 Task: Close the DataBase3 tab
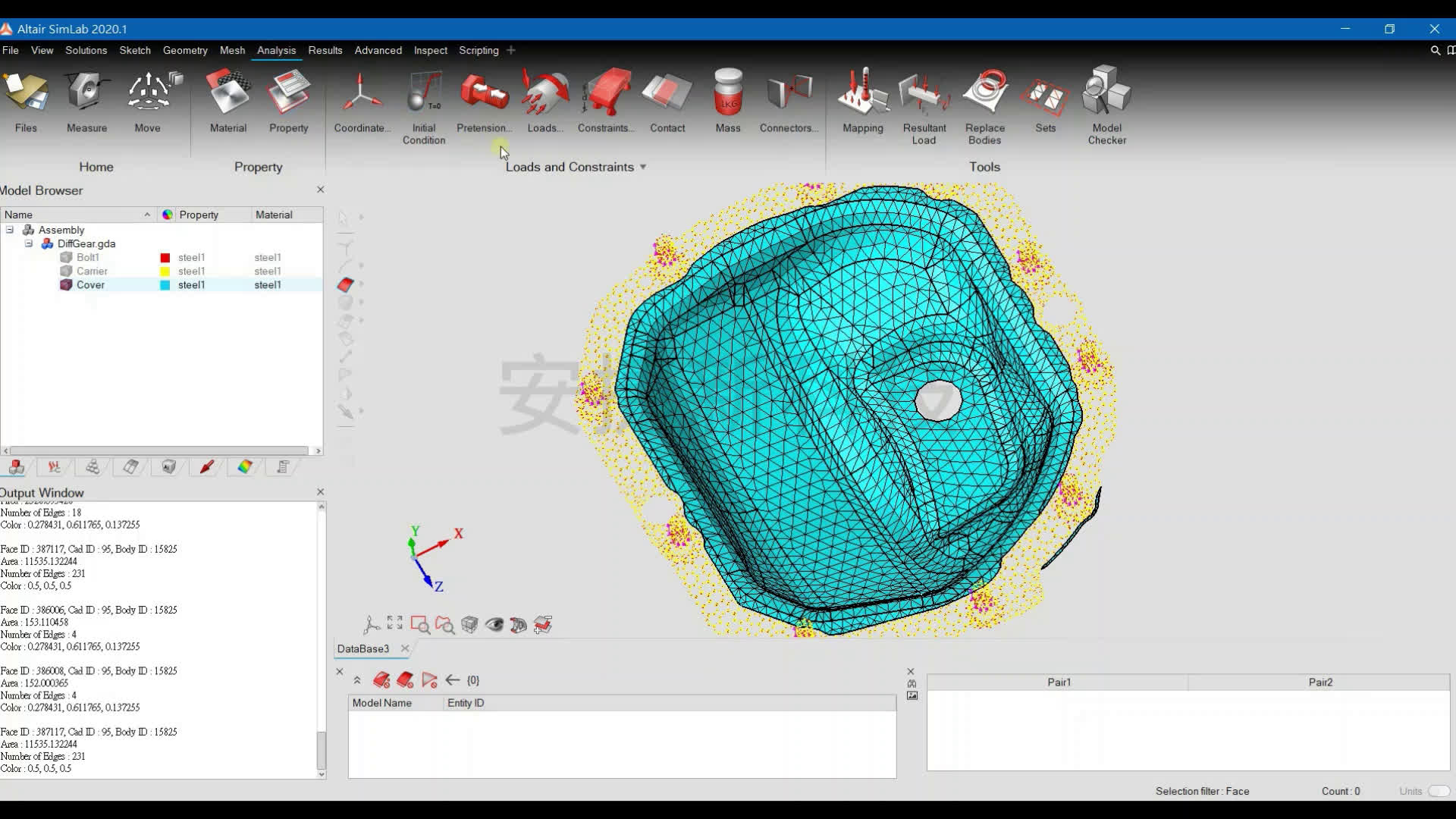pos(405,648)
